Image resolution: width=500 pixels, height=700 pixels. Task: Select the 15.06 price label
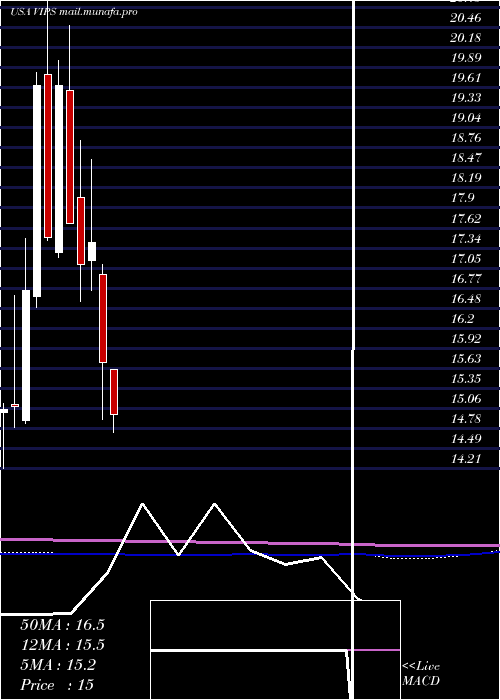click(x=466, y=399)
